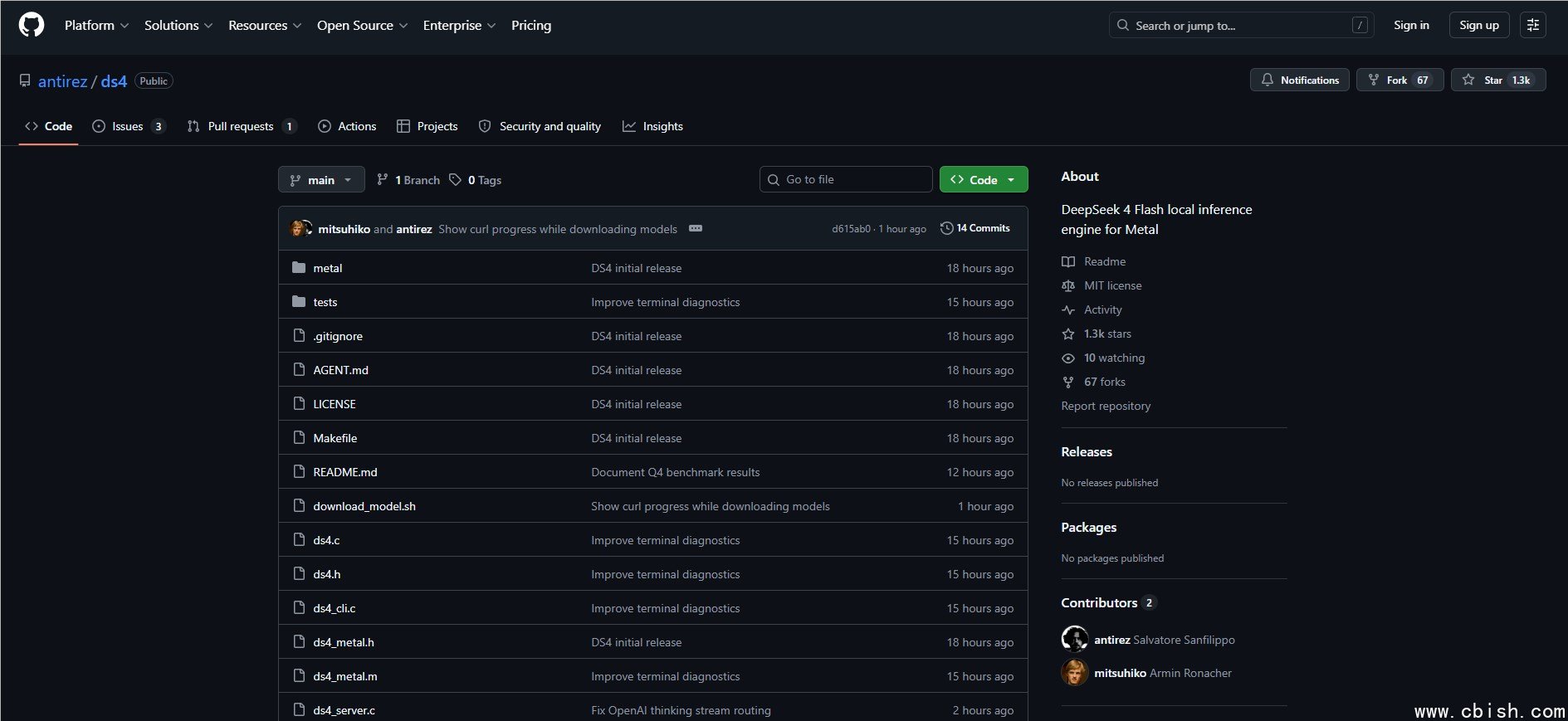Open the Insights tab
The image size is (1568, 721).
652,126
